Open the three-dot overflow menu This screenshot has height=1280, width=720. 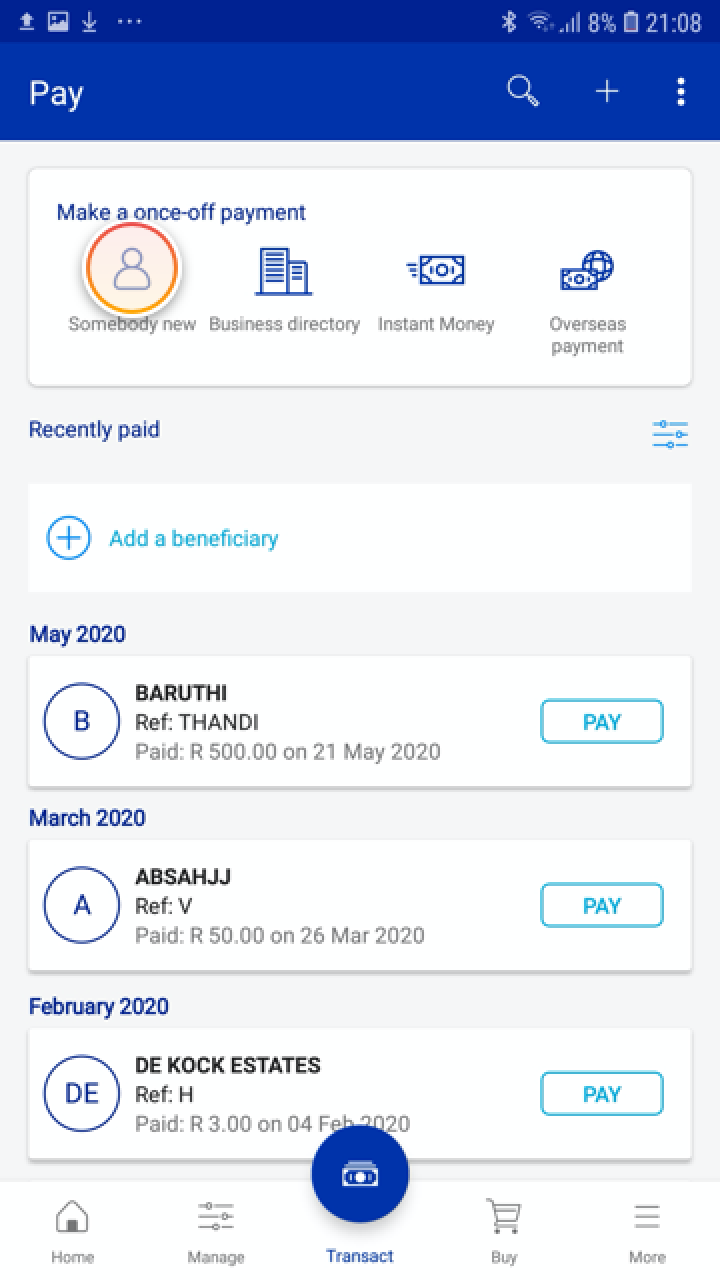click(x=681, y=92)
